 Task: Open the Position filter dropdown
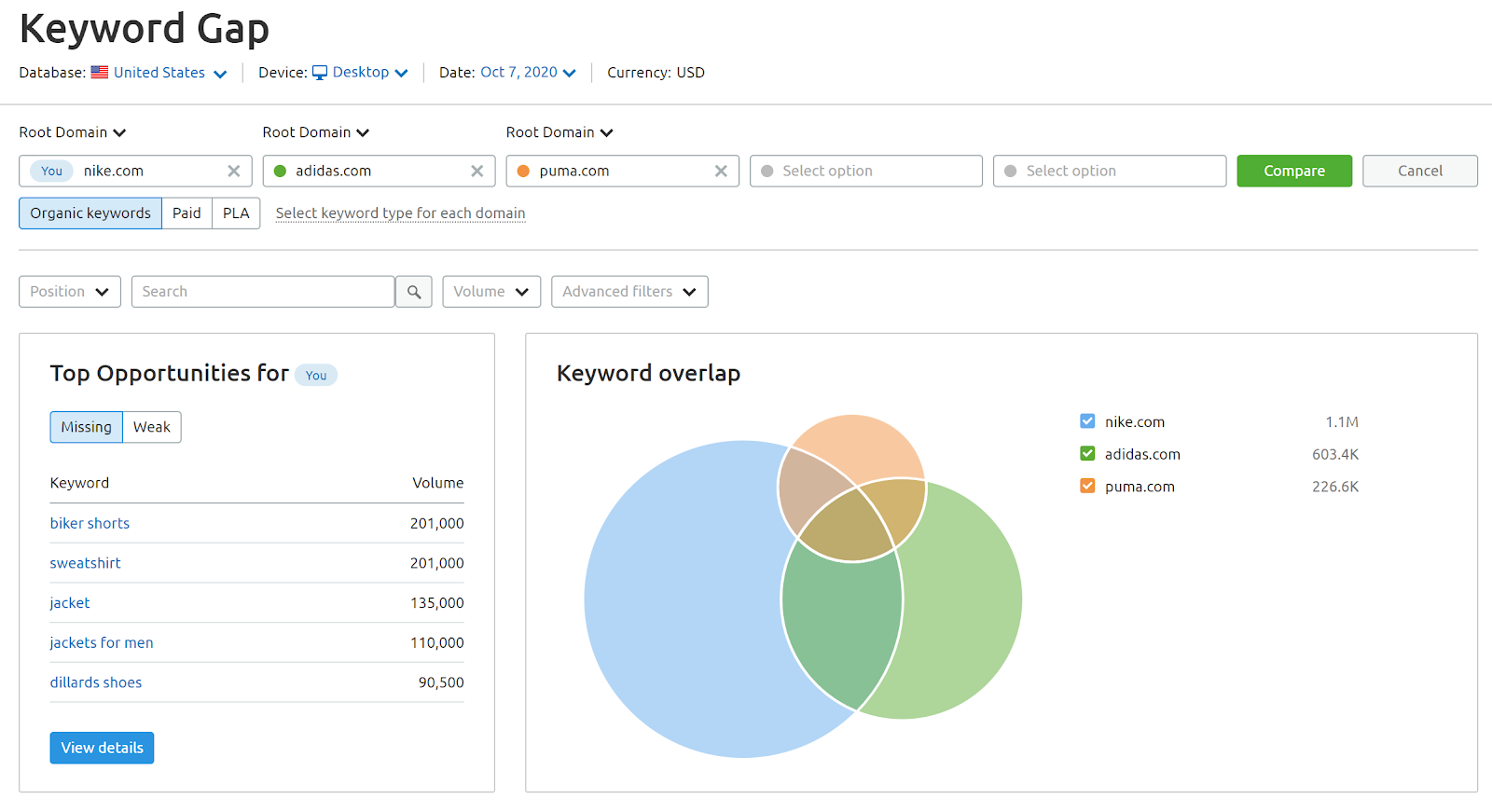click(x=70, y=292)
